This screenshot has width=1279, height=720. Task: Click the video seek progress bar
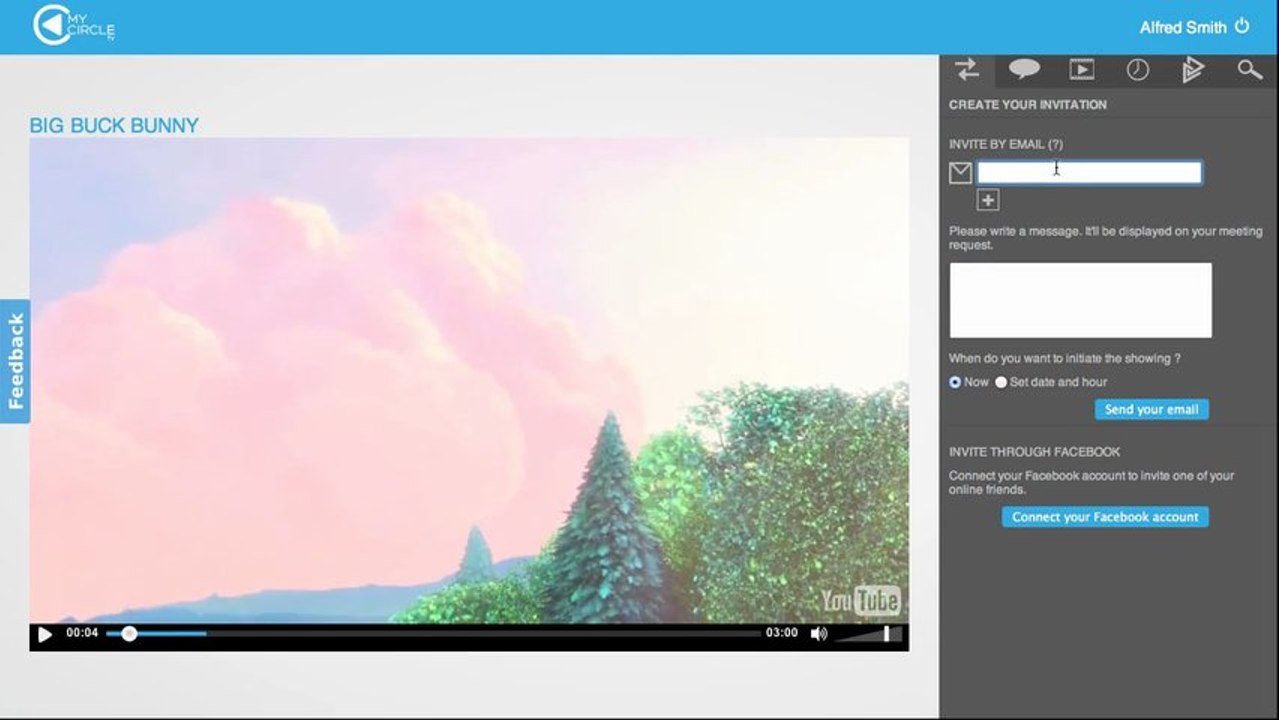click(x=434, y=633)
